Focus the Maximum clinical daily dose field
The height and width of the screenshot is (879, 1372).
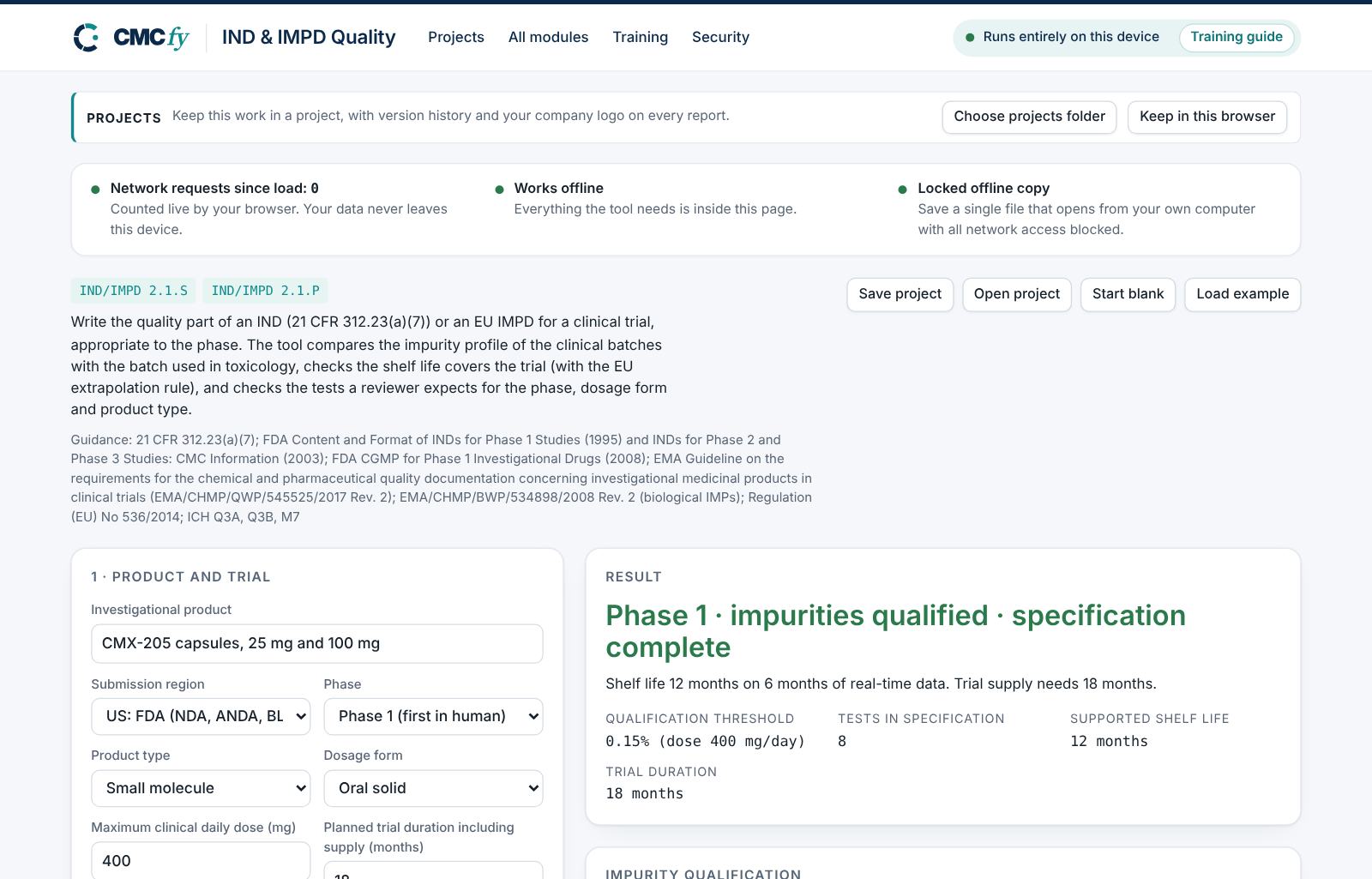(x=201, y=860)
